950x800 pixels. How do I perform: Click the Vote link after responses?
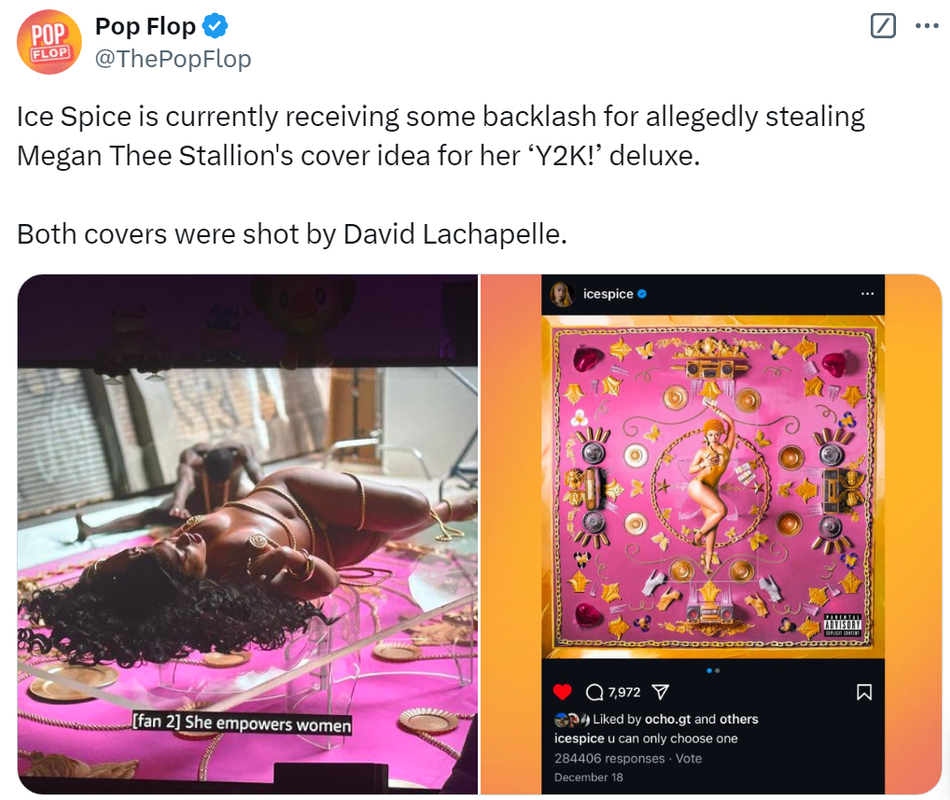point(689,758)
